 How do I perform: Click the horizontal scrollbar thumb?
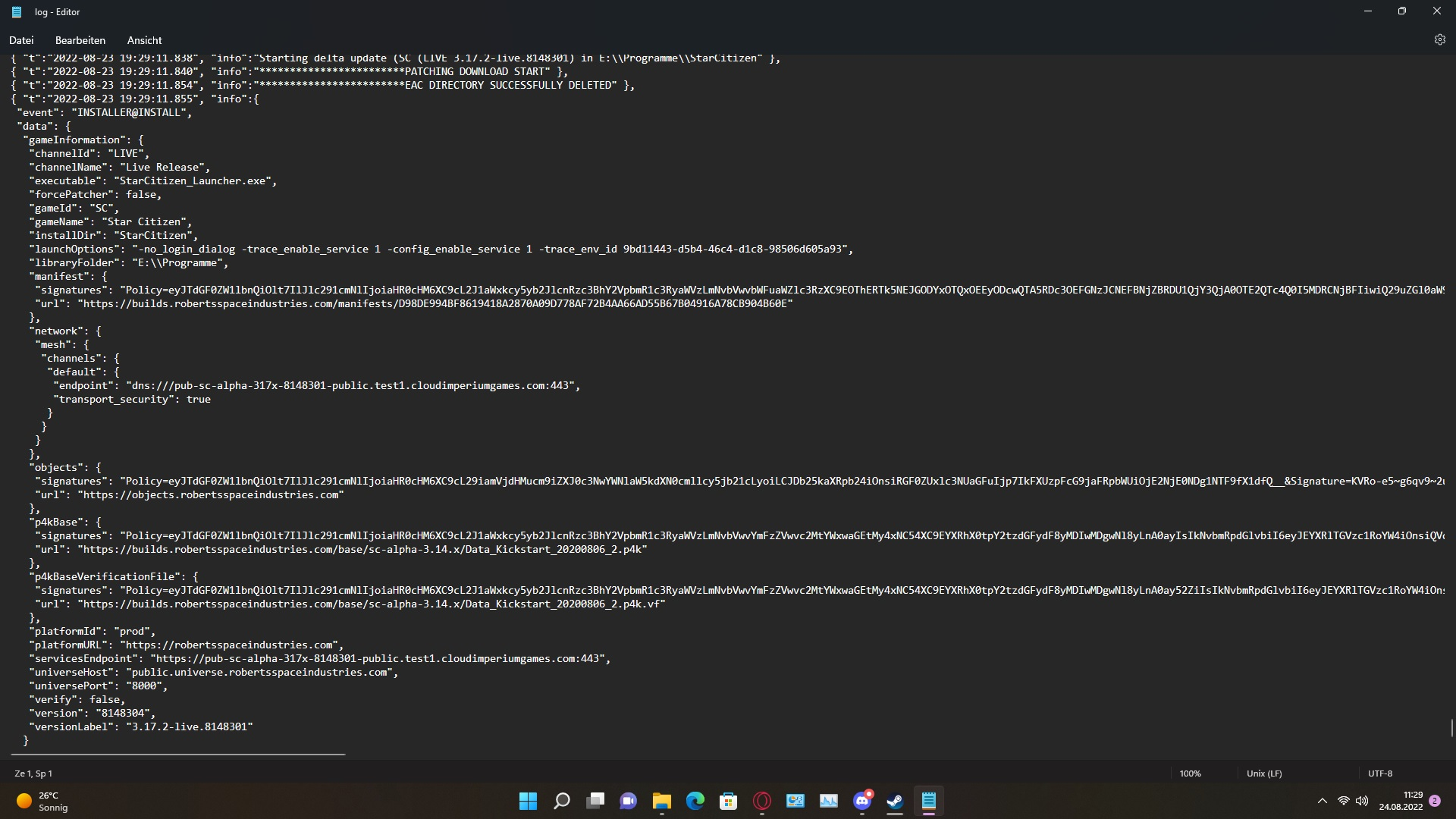tap(178, 755)
